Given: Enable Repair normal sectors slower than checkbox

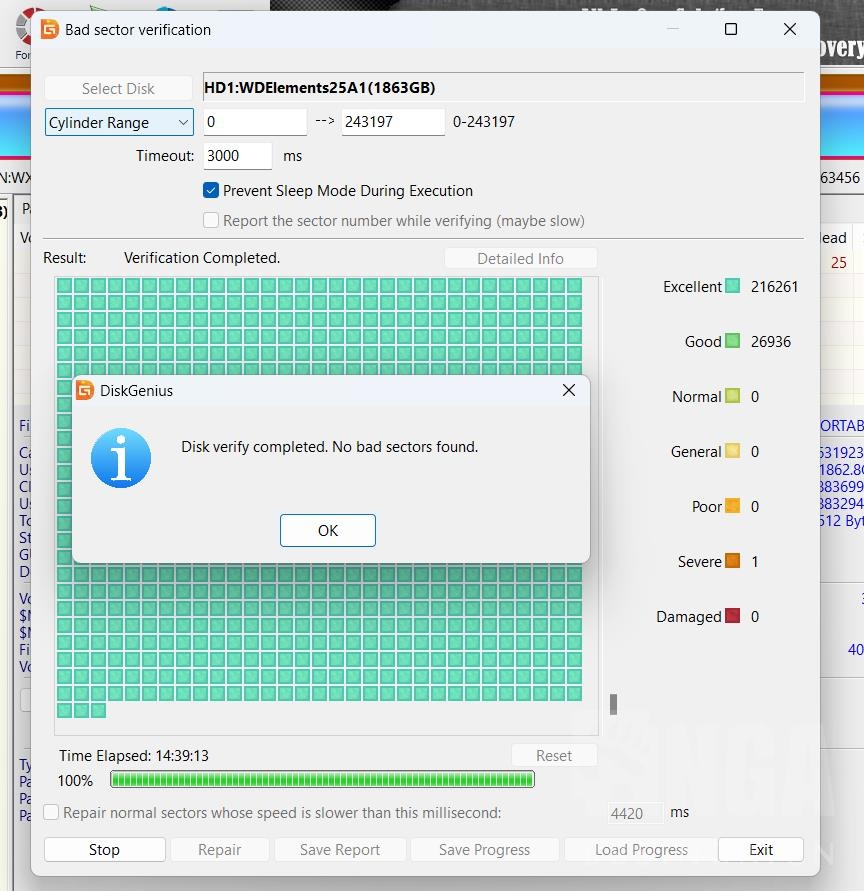Looking at the screenshot, I should [51, 813].
